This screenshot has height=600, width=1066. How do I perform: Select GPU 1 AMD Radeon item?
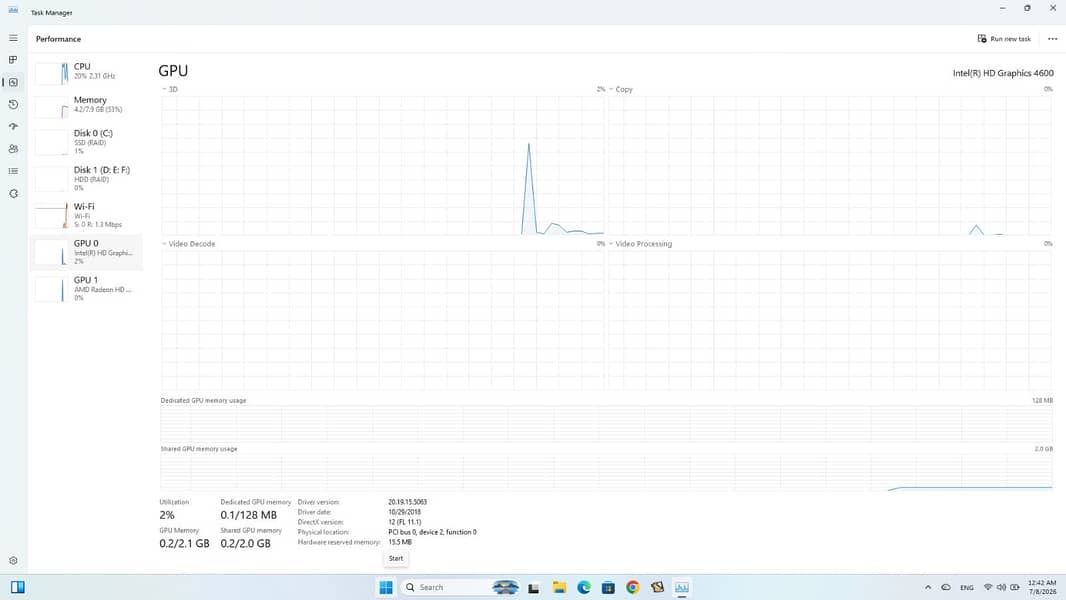tap(86, 289)
